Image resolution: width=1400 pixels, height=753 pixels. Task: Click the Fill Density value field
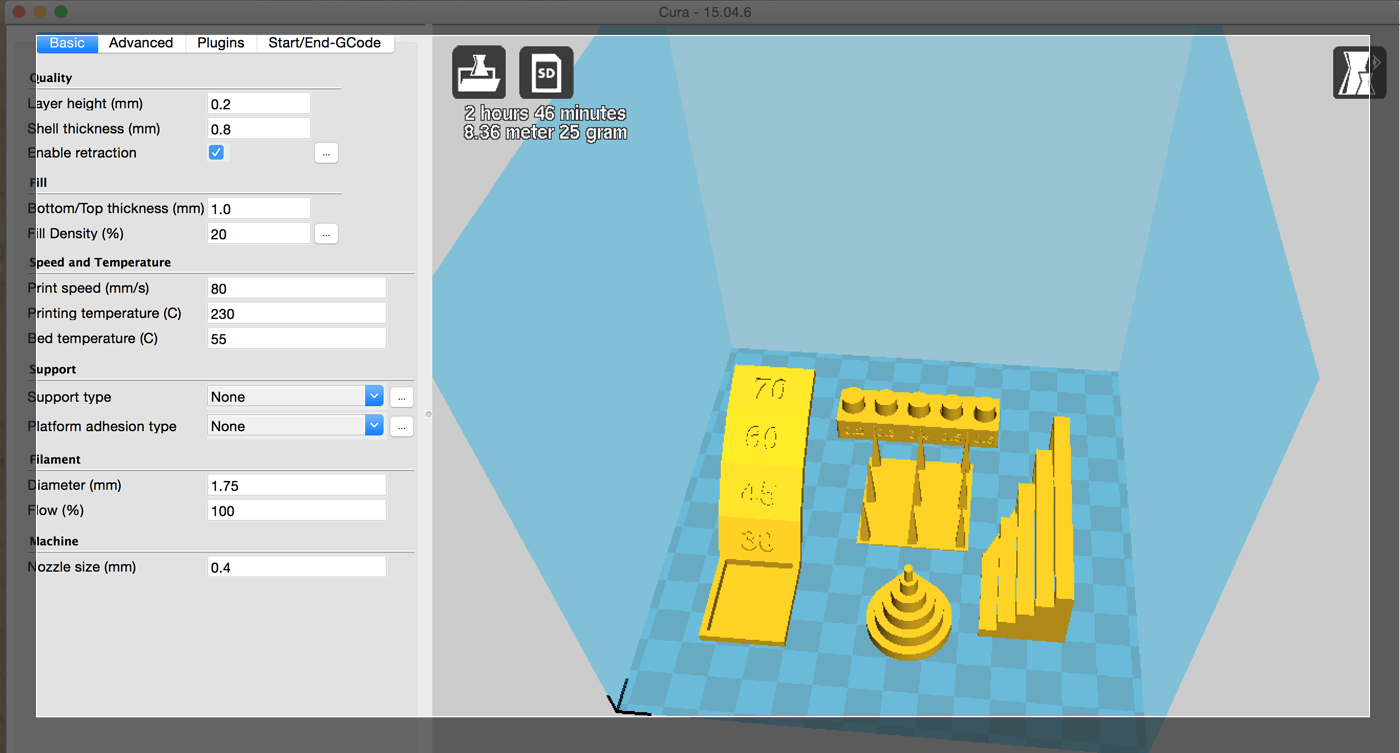259,234
